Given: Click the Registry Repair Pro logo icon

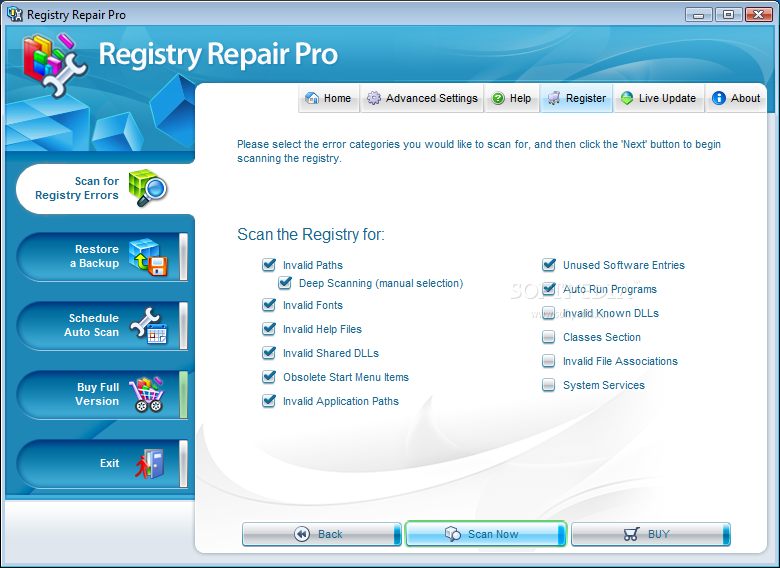Looking at the screenshot, I should 55,65.
